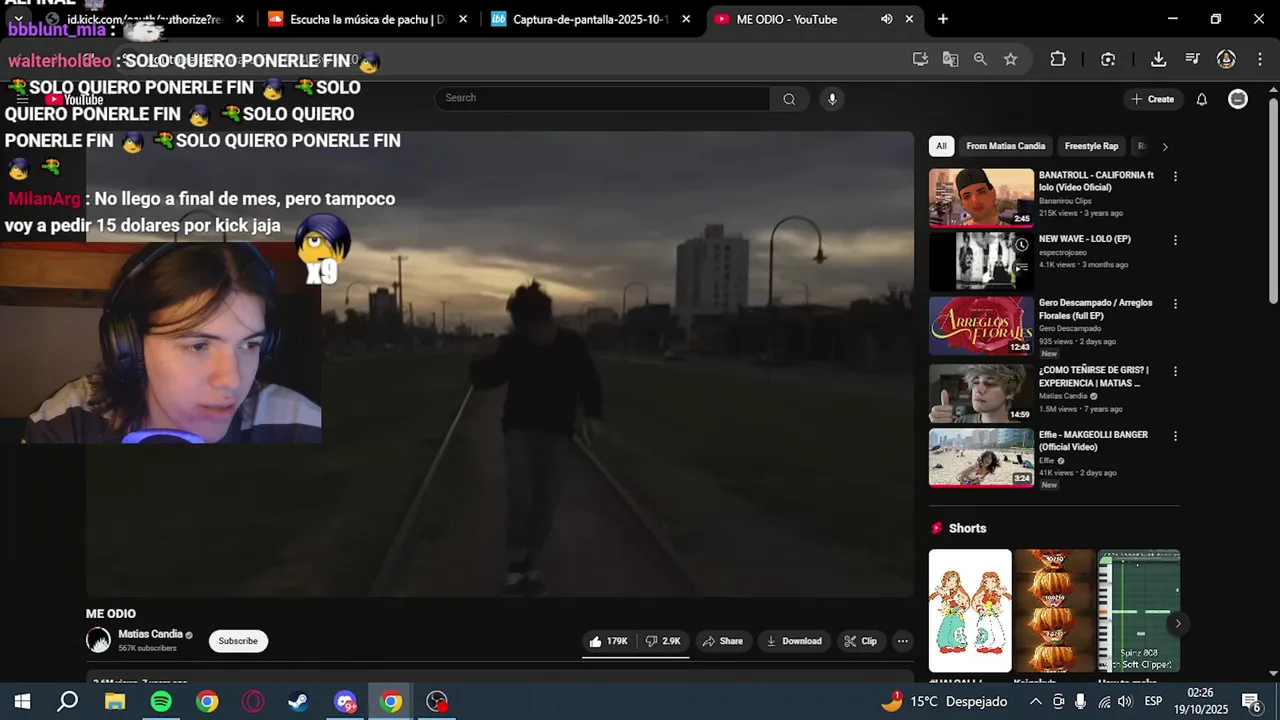1280x720 pixels.
Task: Close the ME ODIO - YouTube tab
Action: click(x=909, y=19)
